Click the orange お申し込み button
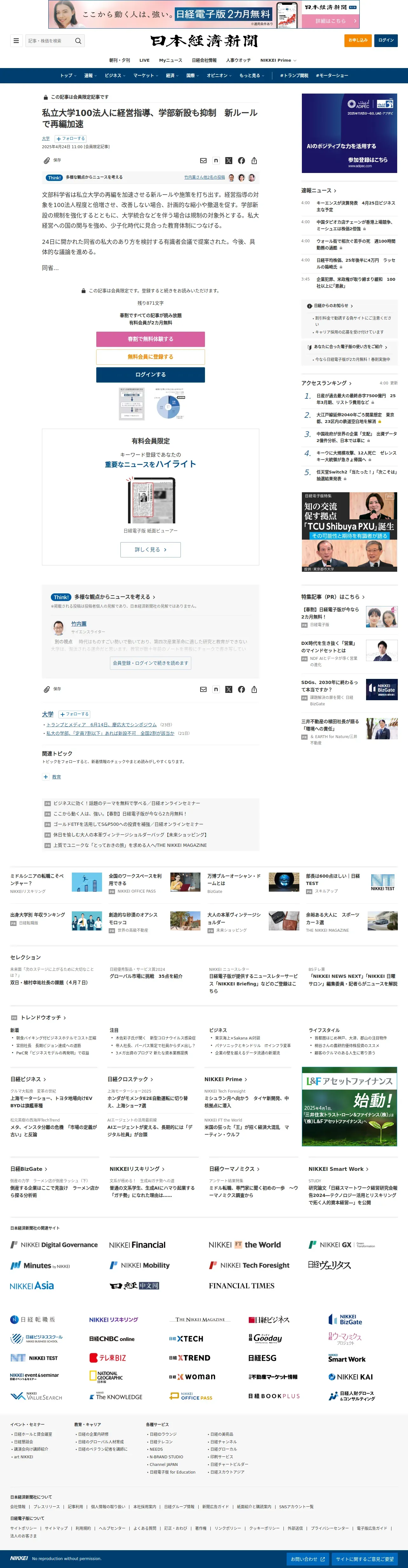Image resolution: width=408 pixels, height=1568 pixels. 357,40
